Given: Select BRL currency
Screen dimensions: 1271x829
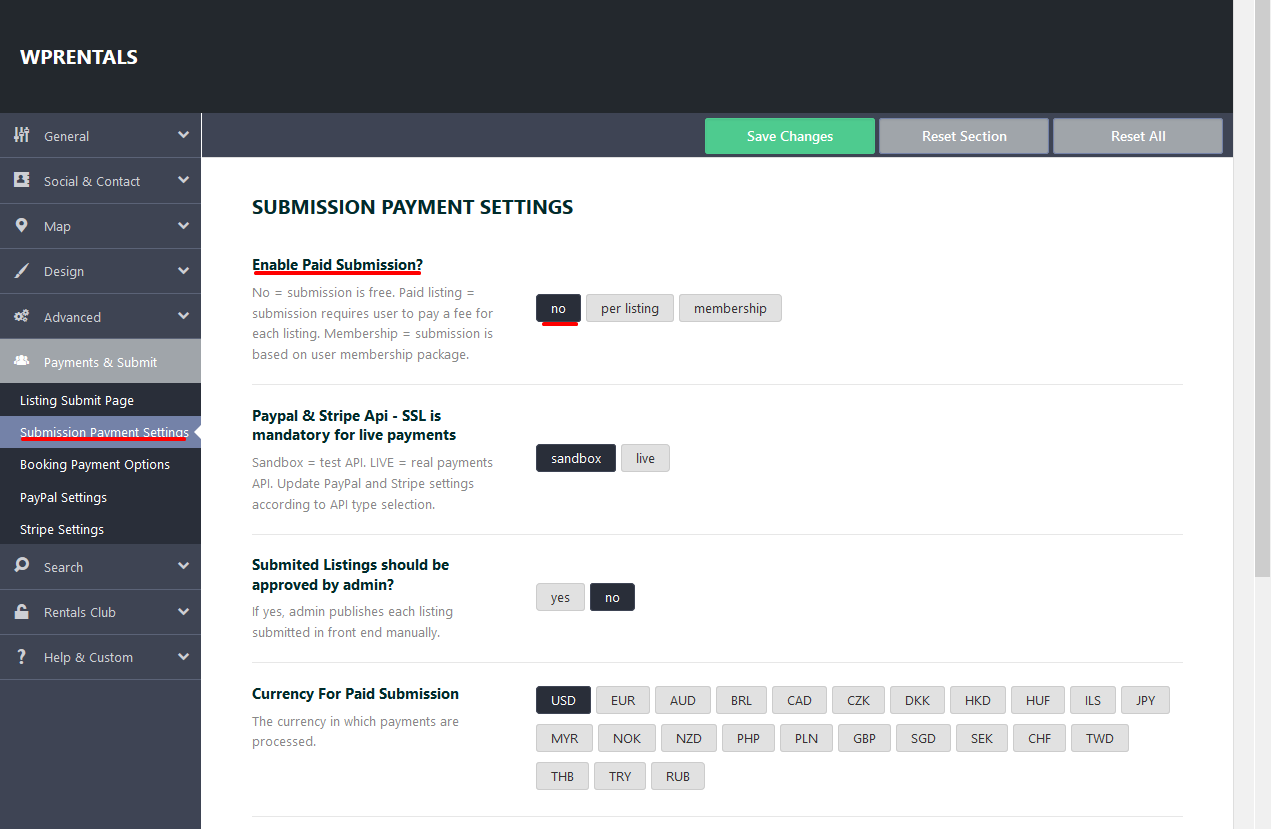Looking at the screenshot, I should 741,700.
